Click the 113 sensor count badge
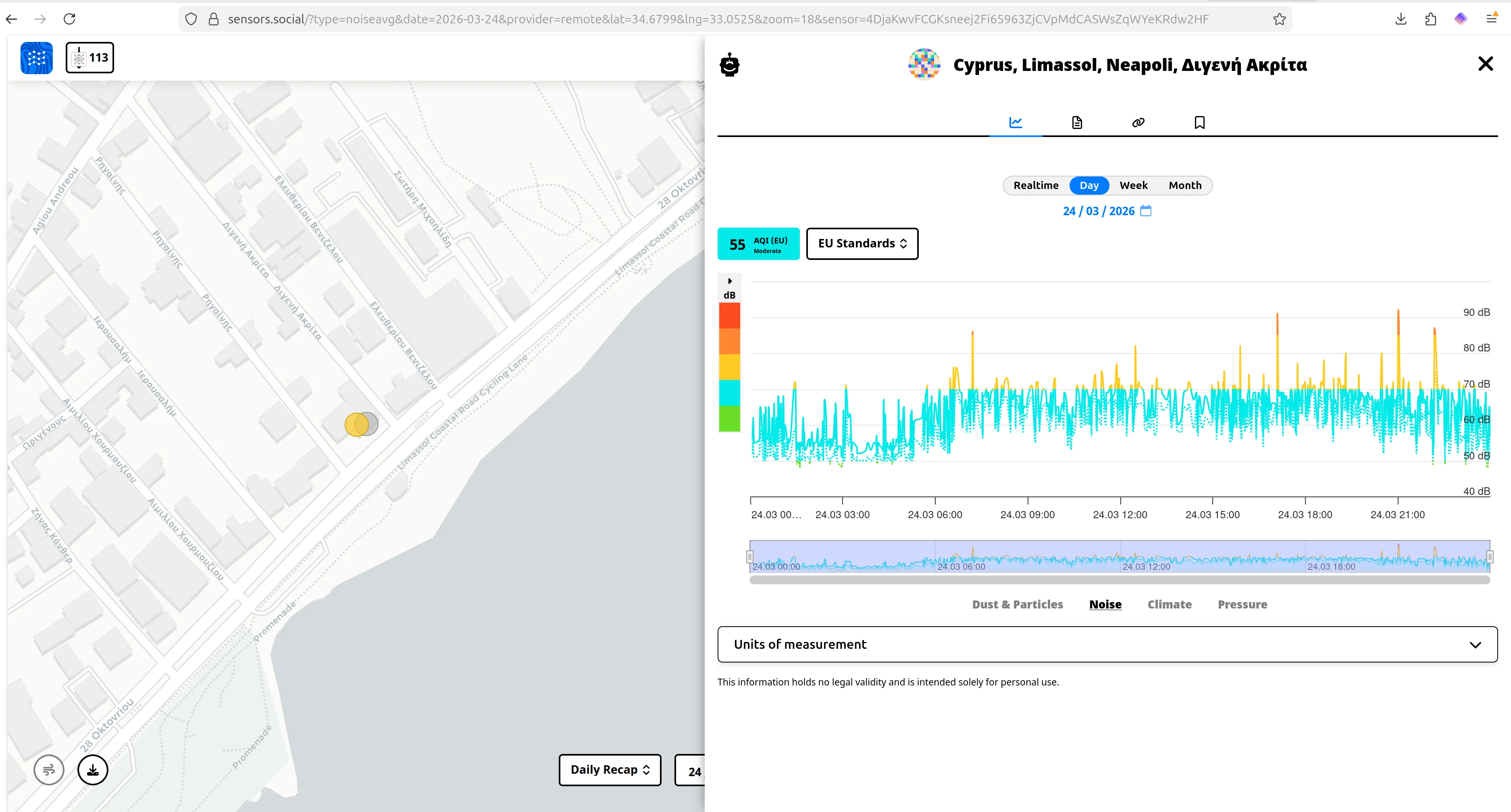Viewport: 1511px width, 812px height. point(90,58)
